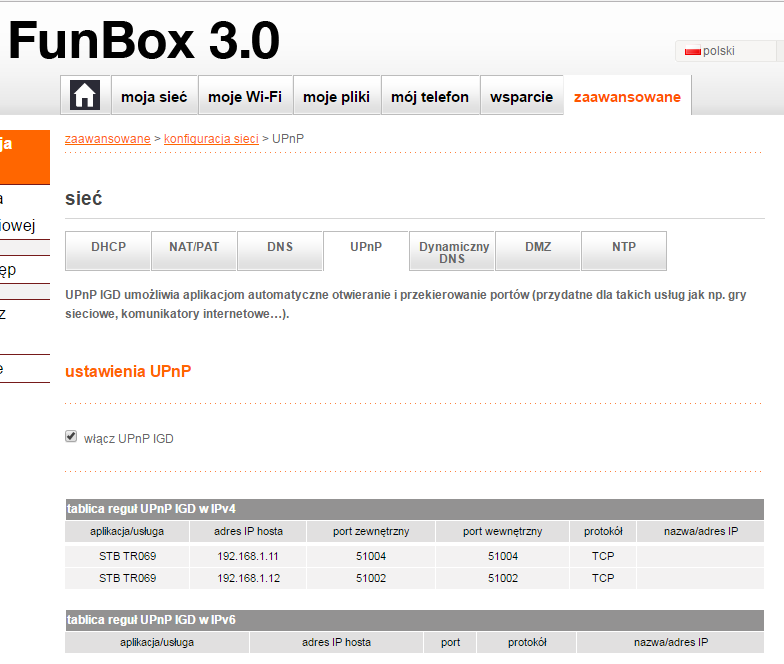Switch to the NAT/PAT tab

(194, 250)
